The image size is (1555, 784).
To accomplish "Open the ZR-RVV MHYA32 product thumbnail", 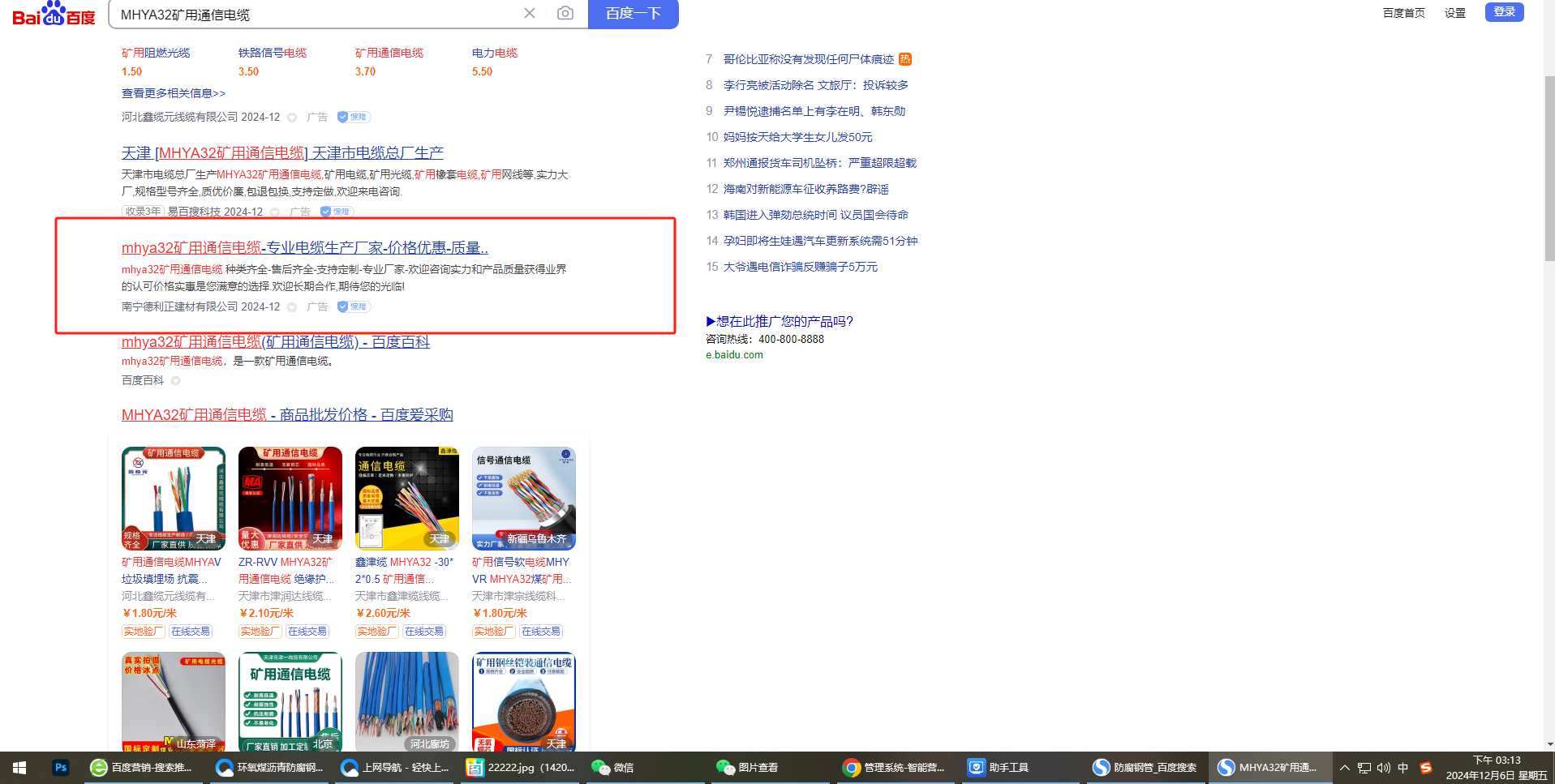I will click(290, 499).
